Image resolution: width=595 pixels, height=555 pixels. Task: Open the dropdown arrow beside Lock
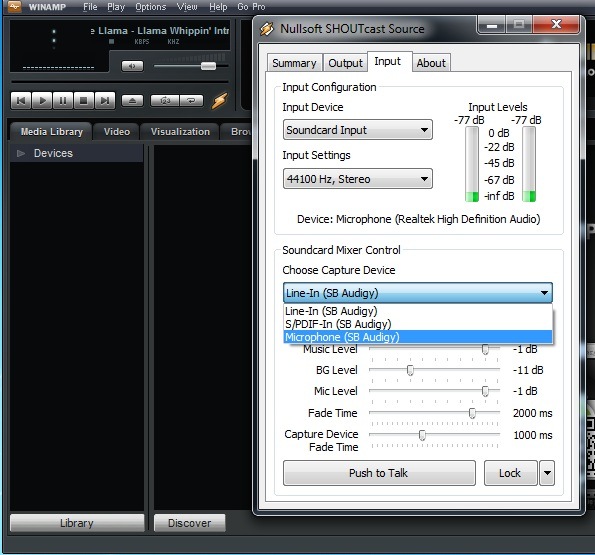pos(547,473)
